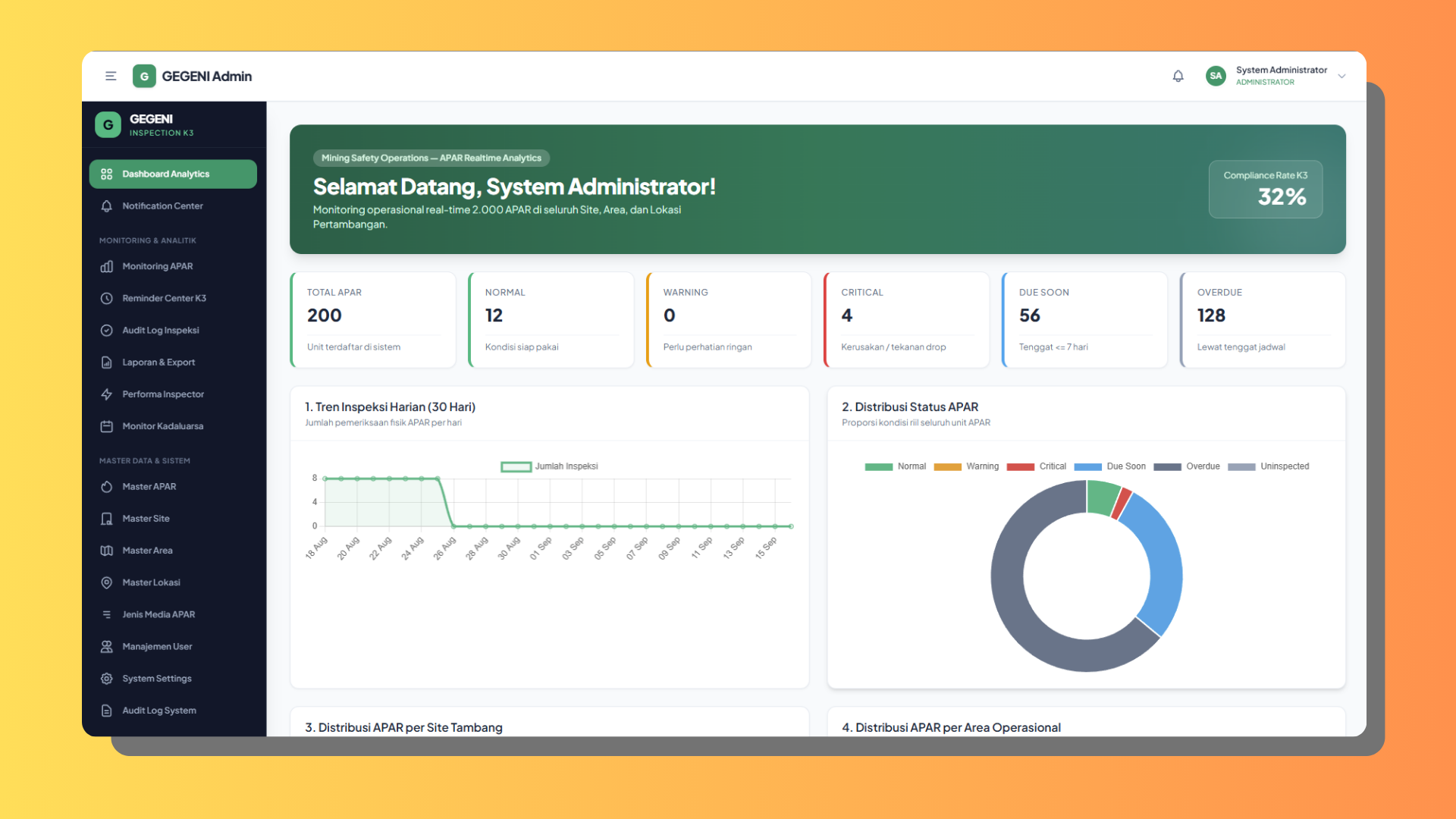The height and width of the screenshot is (819, 1456).
Task: Click the Distribusi APAR per Site Tambang heading
Action: [x=404, y=727]
